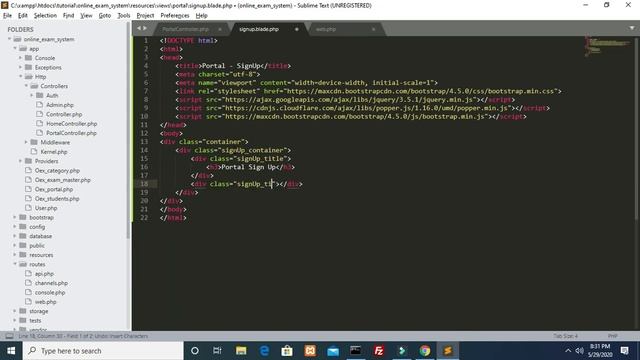Image resolution: width=640 pixels, height=360 pixels.
Task: Click unsaved dot on signup.blade.php tab
Action: [x=296, y=29]
